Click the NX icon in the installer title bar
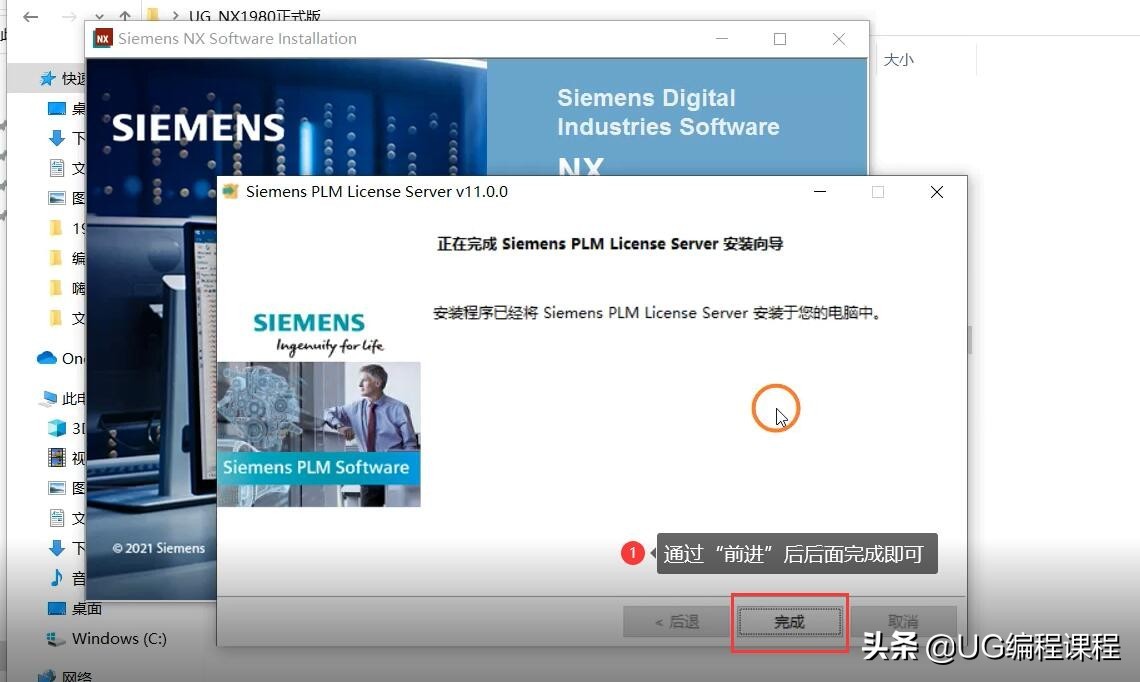The height and width of the screenshot is (682, 1140). pyautogui.click(x=102, y=38)
